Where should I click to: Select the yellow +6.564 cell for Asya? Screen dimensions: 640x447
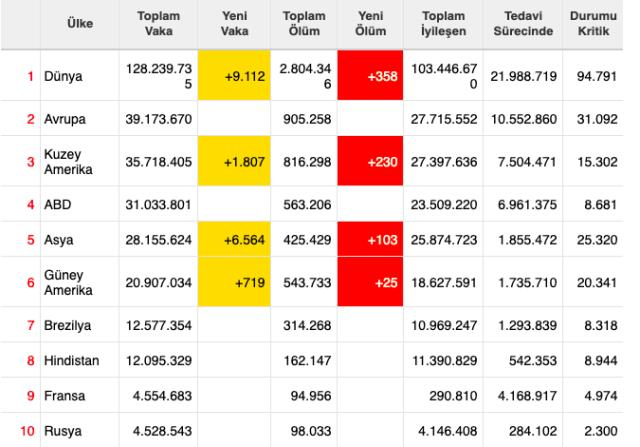[x=234, y=240]
